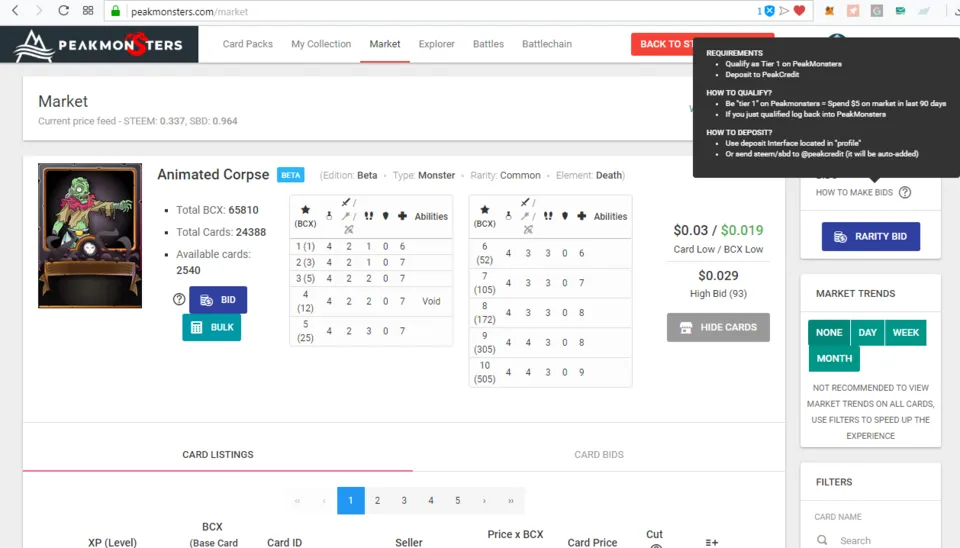Viewport: 960px width, 548px height.
Task: Open Battlechain nav item
Action: 547,44
